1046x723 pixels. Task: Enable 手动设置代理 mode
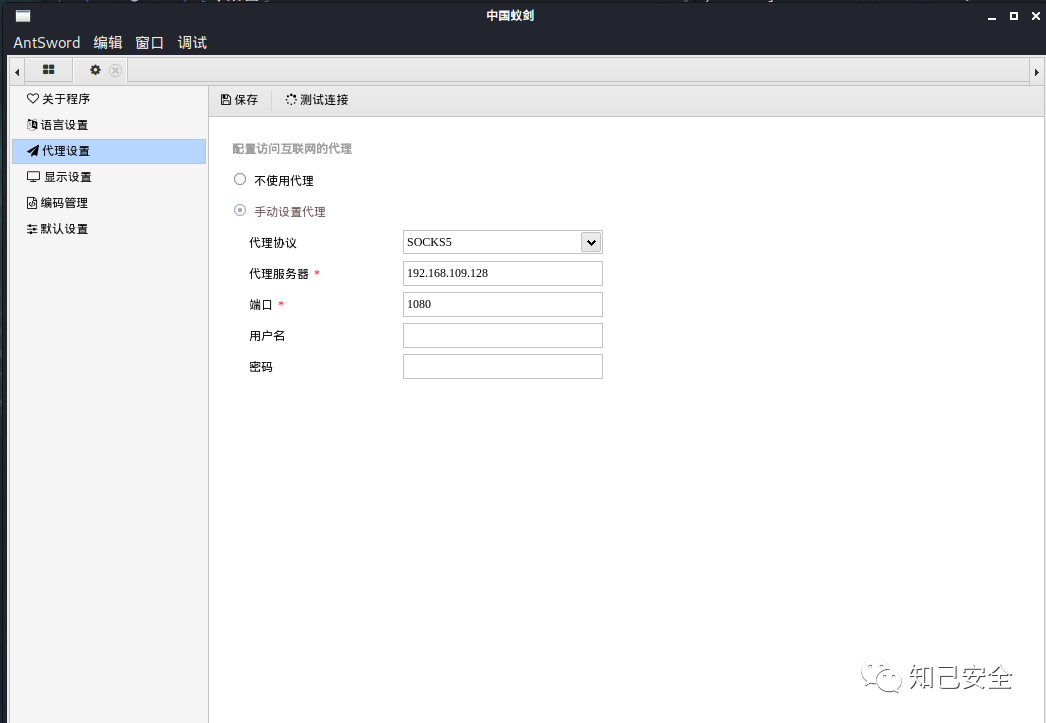[239, 210]
